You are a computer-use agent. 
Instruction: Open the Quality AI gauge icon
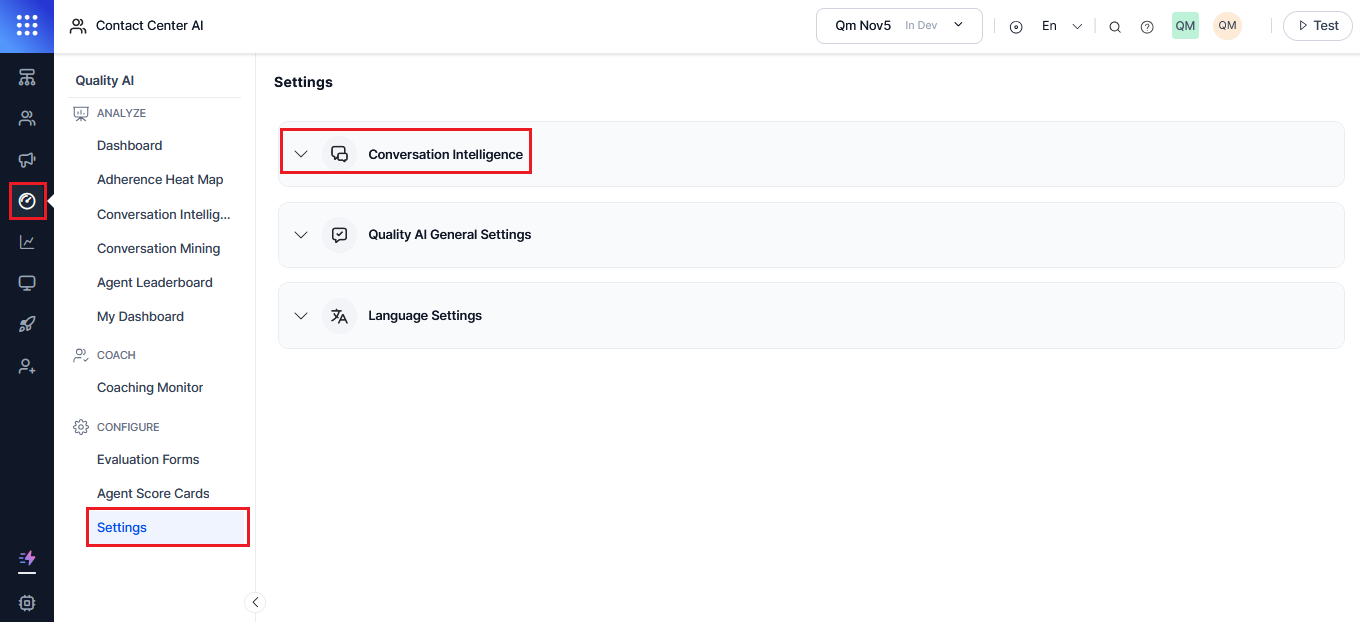click(x=27, y=201)
